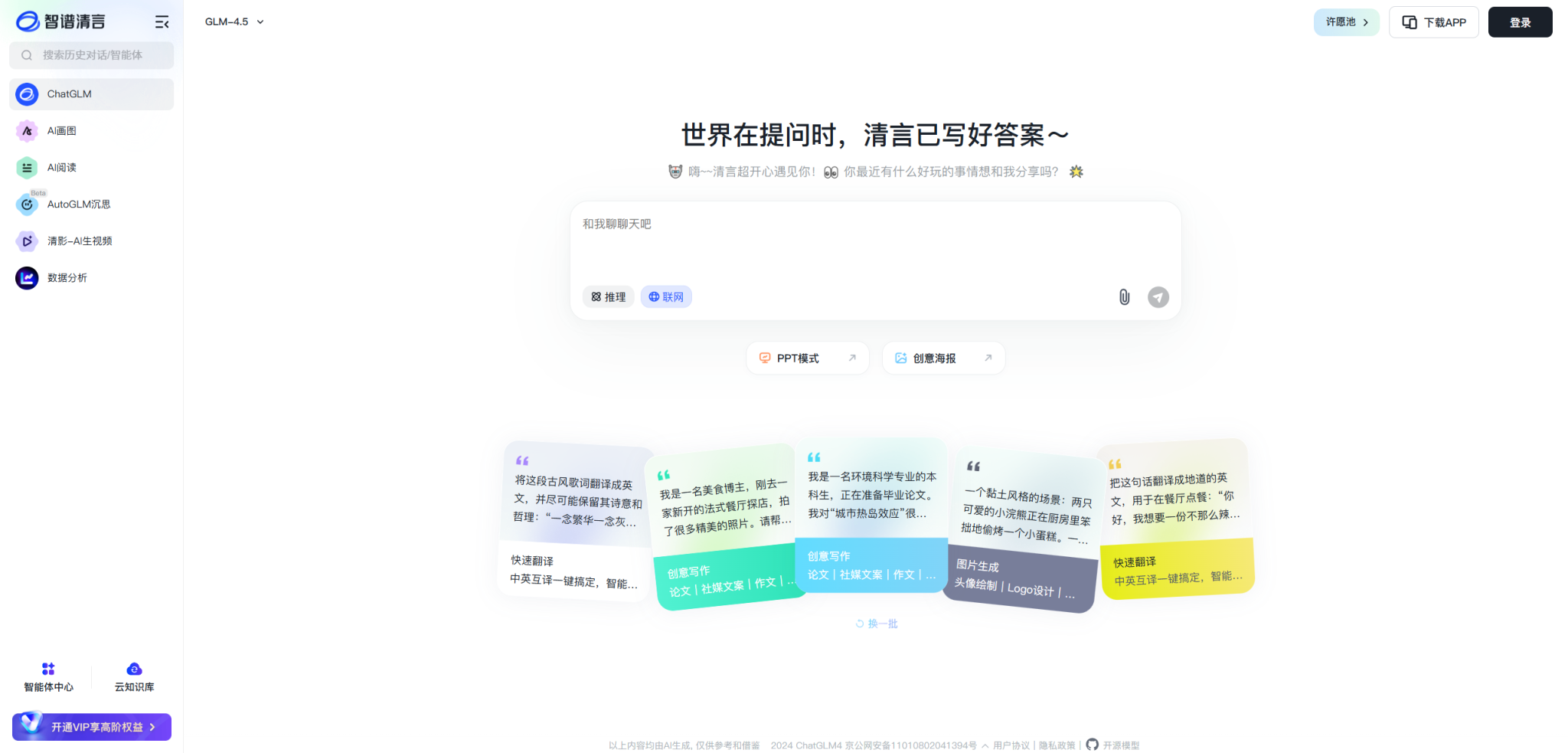Click the 清影 video play icon
This screenshot has width=1568, height=753.
(27, 241)
